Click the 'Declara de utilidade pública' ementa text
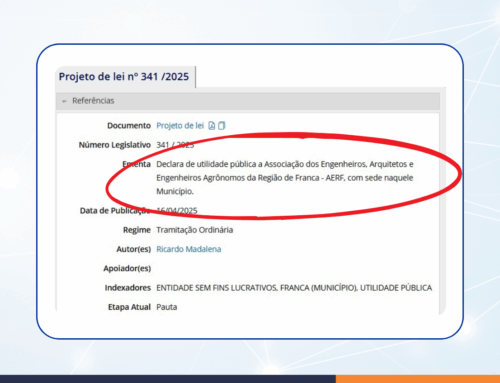500x383 pixels. [206, 164]
